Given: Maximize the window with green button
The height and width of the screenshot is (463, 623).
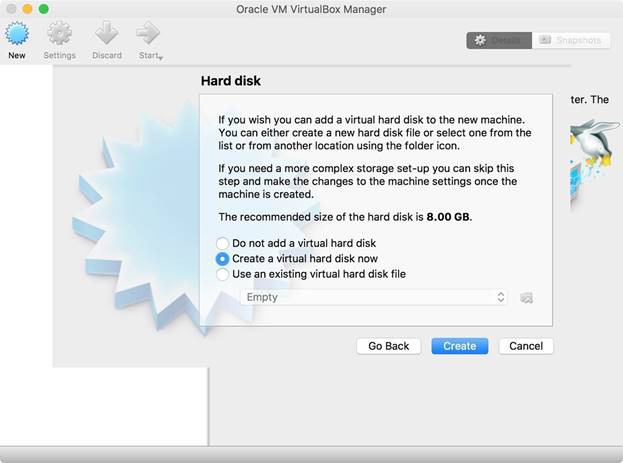Looking at the screenshot, I should click(x=44, y=9).
